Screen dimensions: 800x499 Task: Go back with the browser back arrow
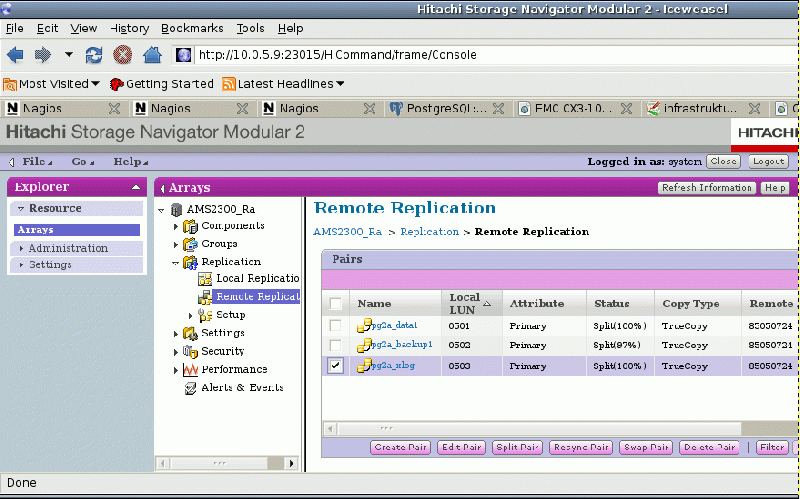pos(15,55)
